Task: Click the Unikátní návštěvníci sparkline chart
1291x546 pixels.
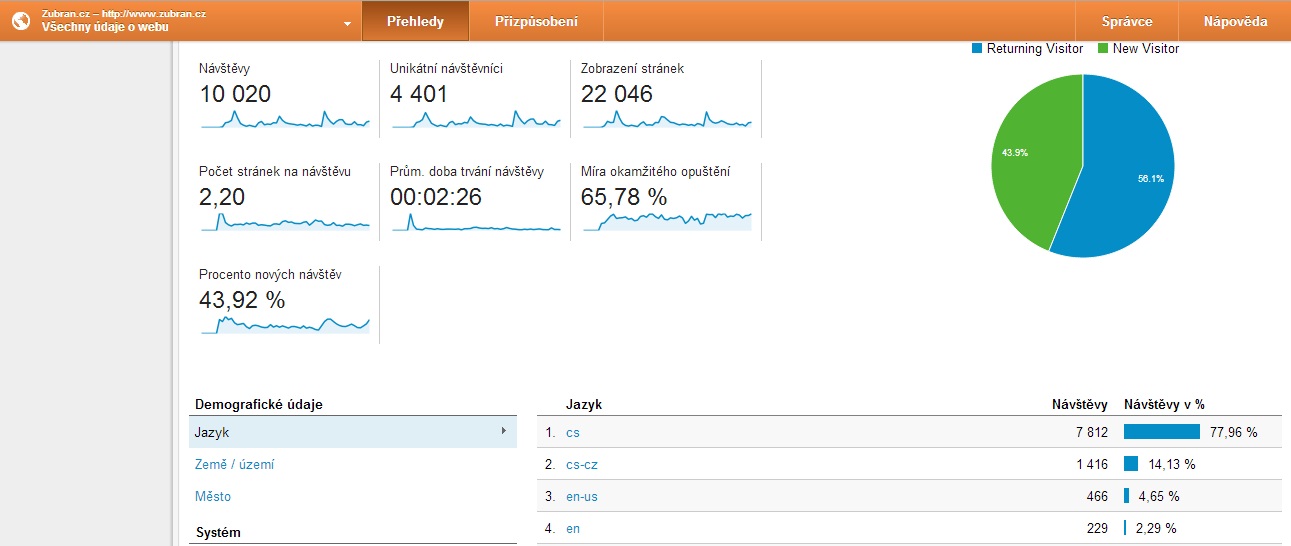Action: (476, 120)
